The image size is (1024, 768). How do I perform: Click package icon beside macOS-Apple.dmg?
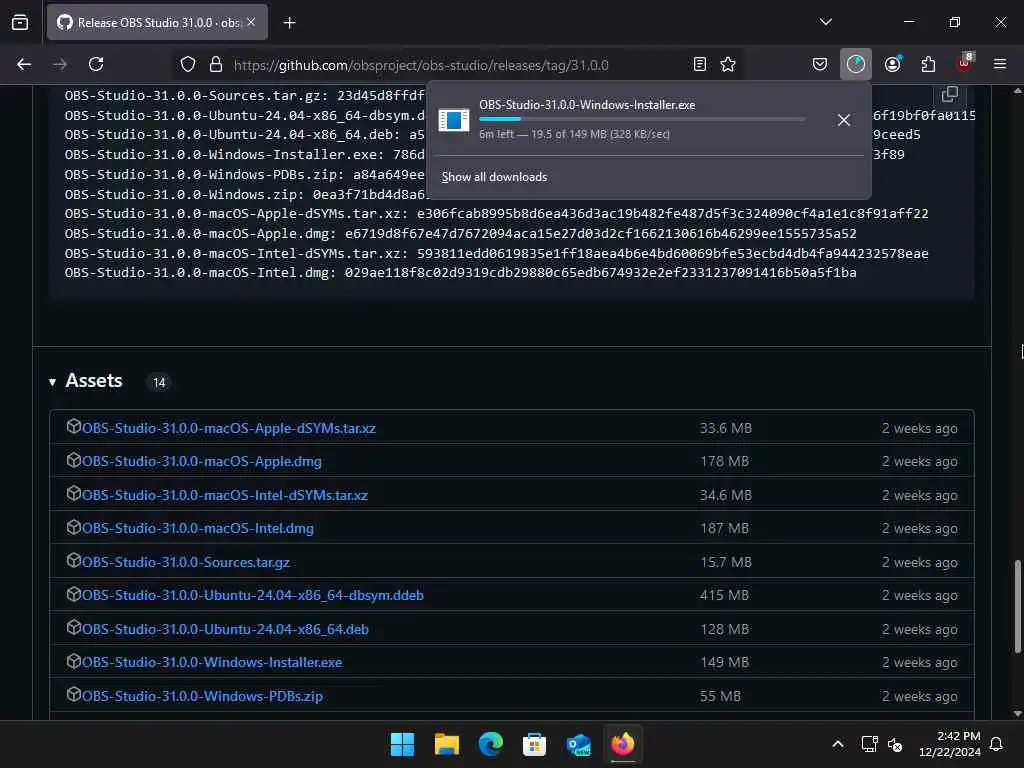point(74,460)
